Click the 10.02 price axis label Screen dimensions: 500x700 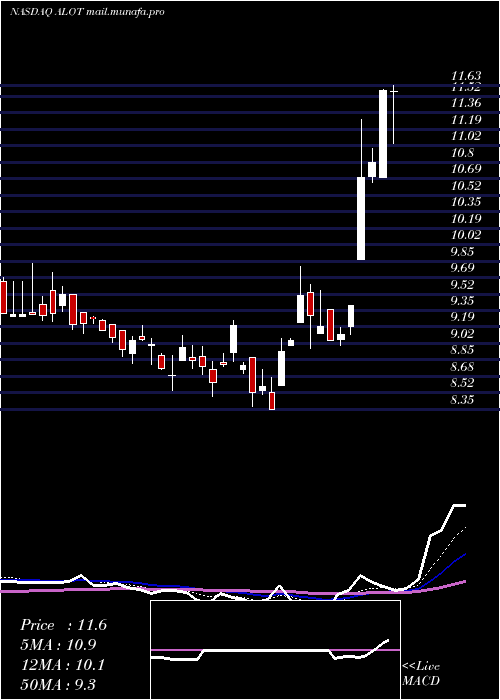[x=466, y=235]
